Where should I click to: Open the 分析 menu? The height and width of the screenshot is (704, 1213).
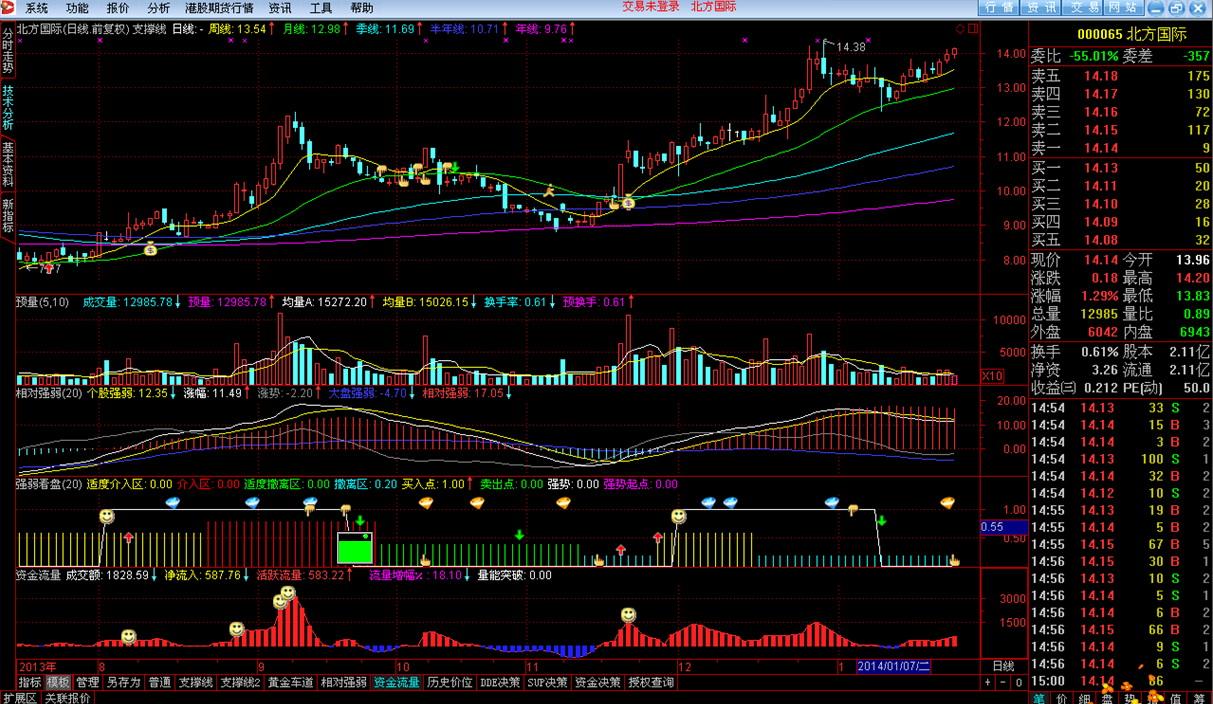(158, 7)
